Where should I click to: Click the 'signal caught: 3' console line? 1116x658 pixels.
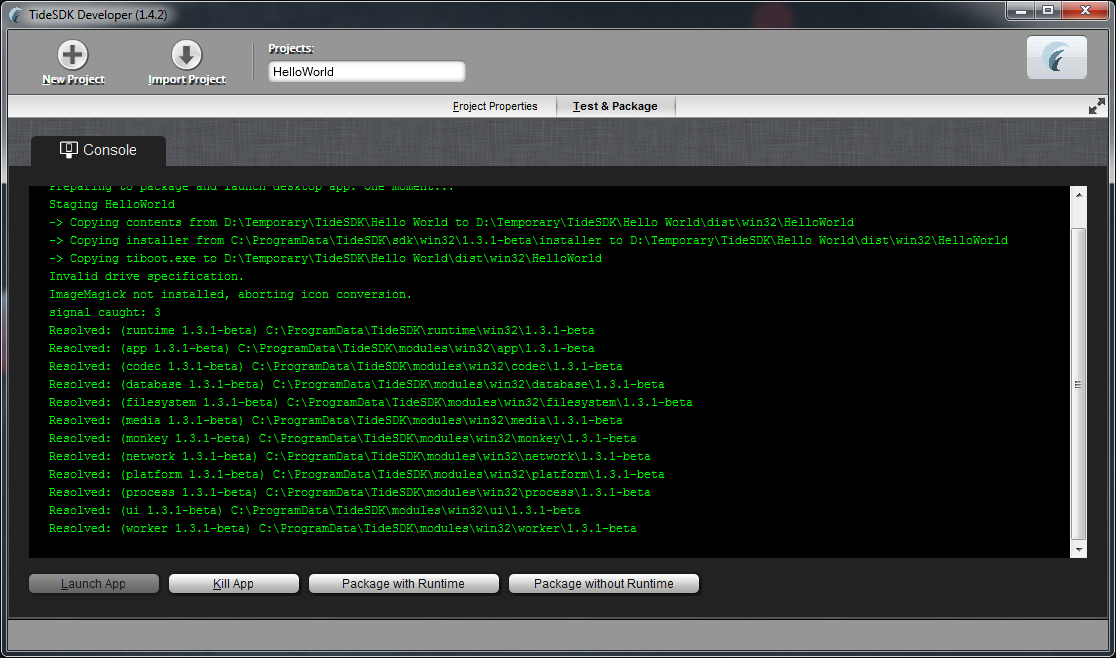tap(105, 313)
